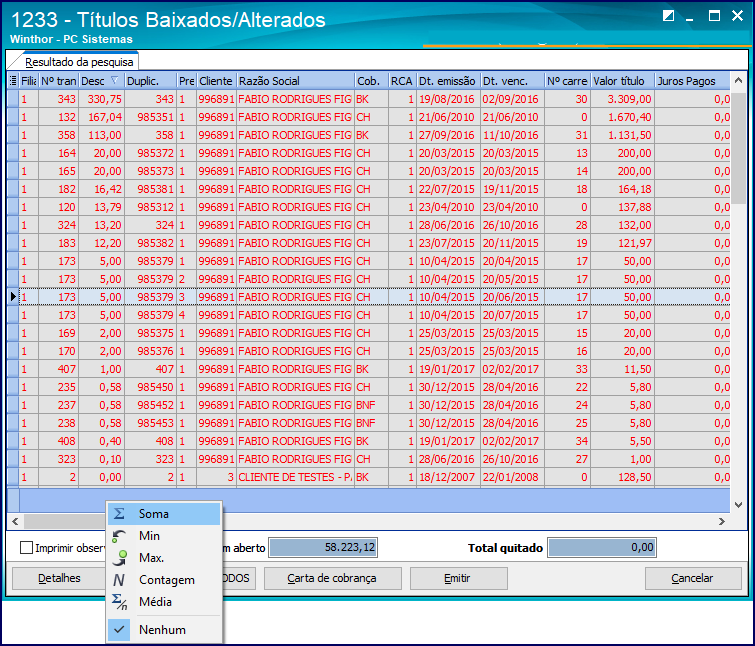Screen dimensions: 755x646
Task: Click the horizontal scrollbar right arrow
Action: point(722,521)
